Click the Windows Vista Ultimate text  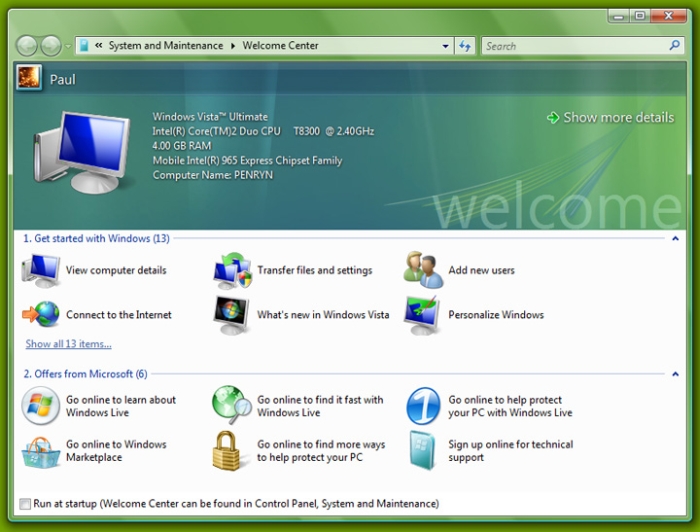pos(210,117)
